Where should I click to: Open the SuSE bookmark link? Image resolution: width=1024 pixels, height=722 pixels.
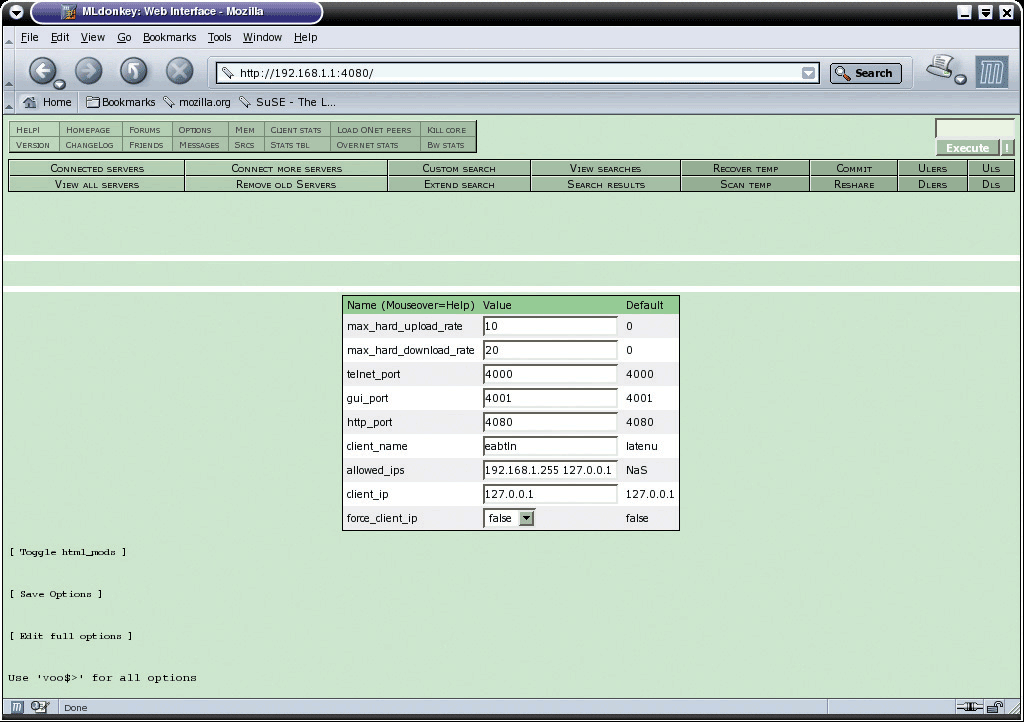pos(287,102)
